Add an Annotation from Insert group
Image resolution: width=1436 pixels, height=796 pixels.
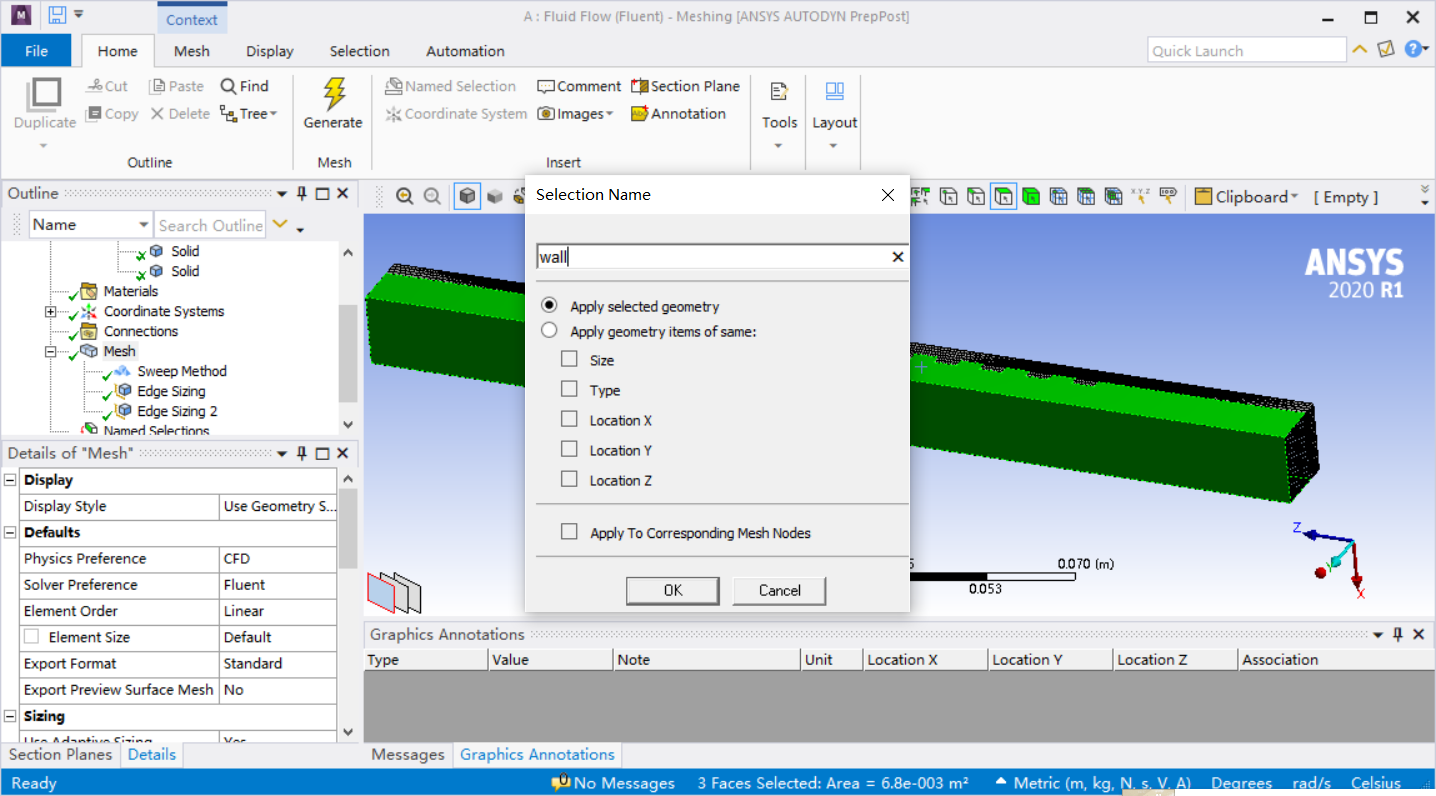pyautogui.click(x=678, y=114)
